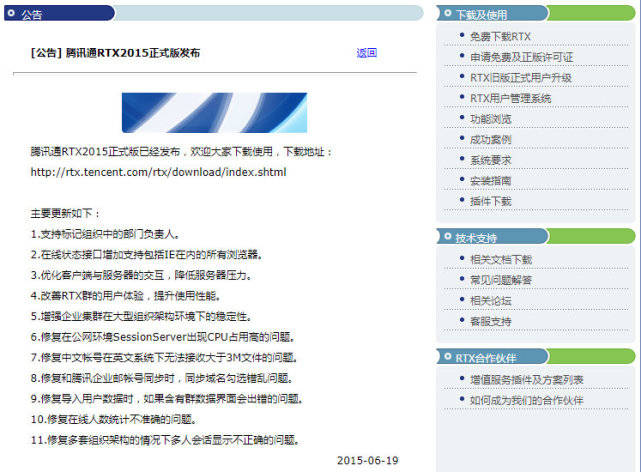Click the circle icon beside 下载及使用

click(448, 13)
